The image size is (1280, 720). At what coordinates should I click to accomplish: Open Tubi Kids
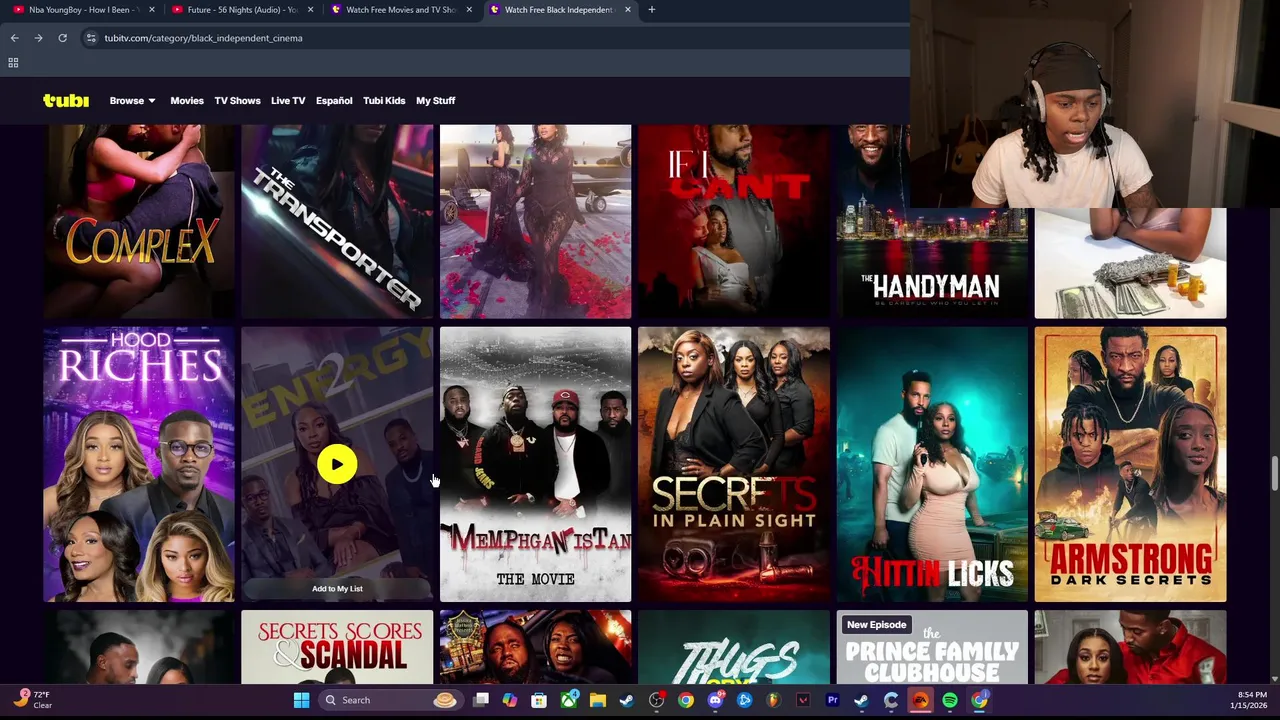click(x=384, y=100)
